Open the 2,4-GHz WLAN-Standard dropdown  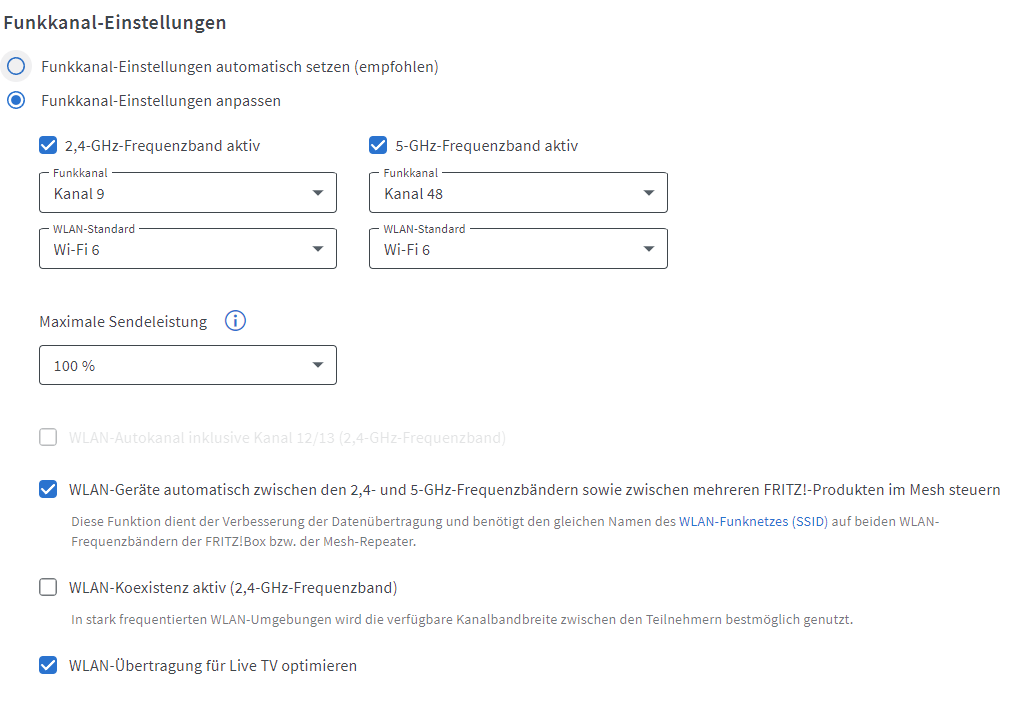point(188,249)
